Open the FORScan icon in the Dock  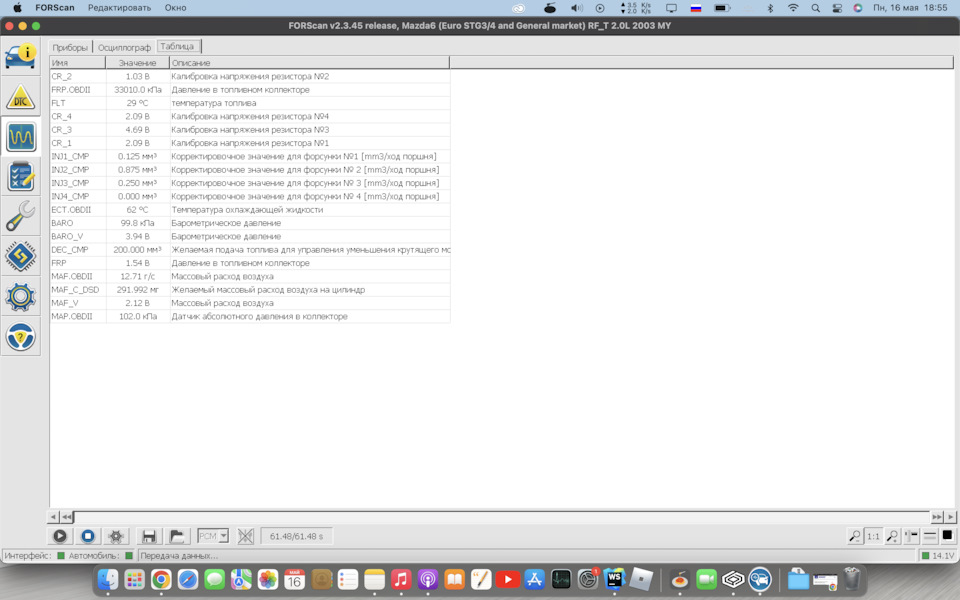pyautogui.click(x=760, y=579)
